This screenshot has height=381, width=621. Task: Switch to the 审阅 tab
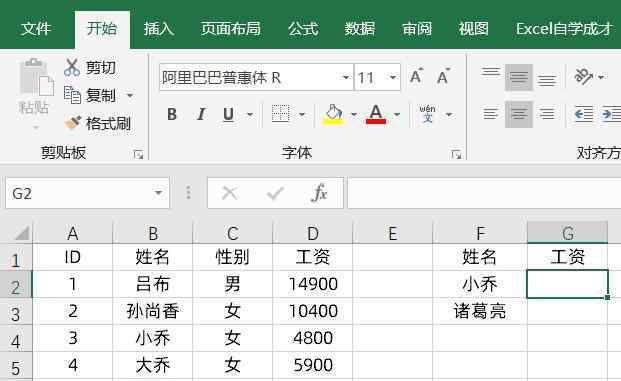point(417,29)
